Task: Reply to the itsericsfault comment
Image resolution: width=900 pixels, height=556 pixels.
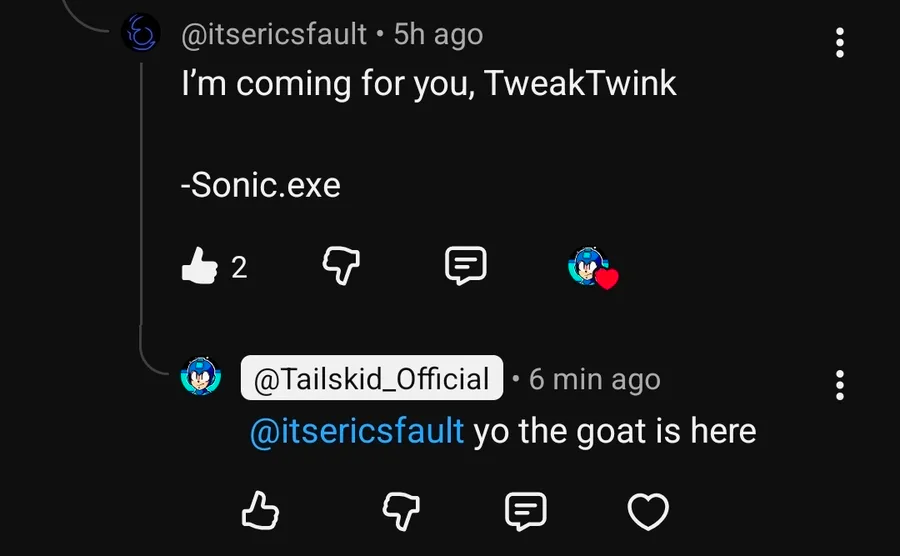Action: coord(465,266)
